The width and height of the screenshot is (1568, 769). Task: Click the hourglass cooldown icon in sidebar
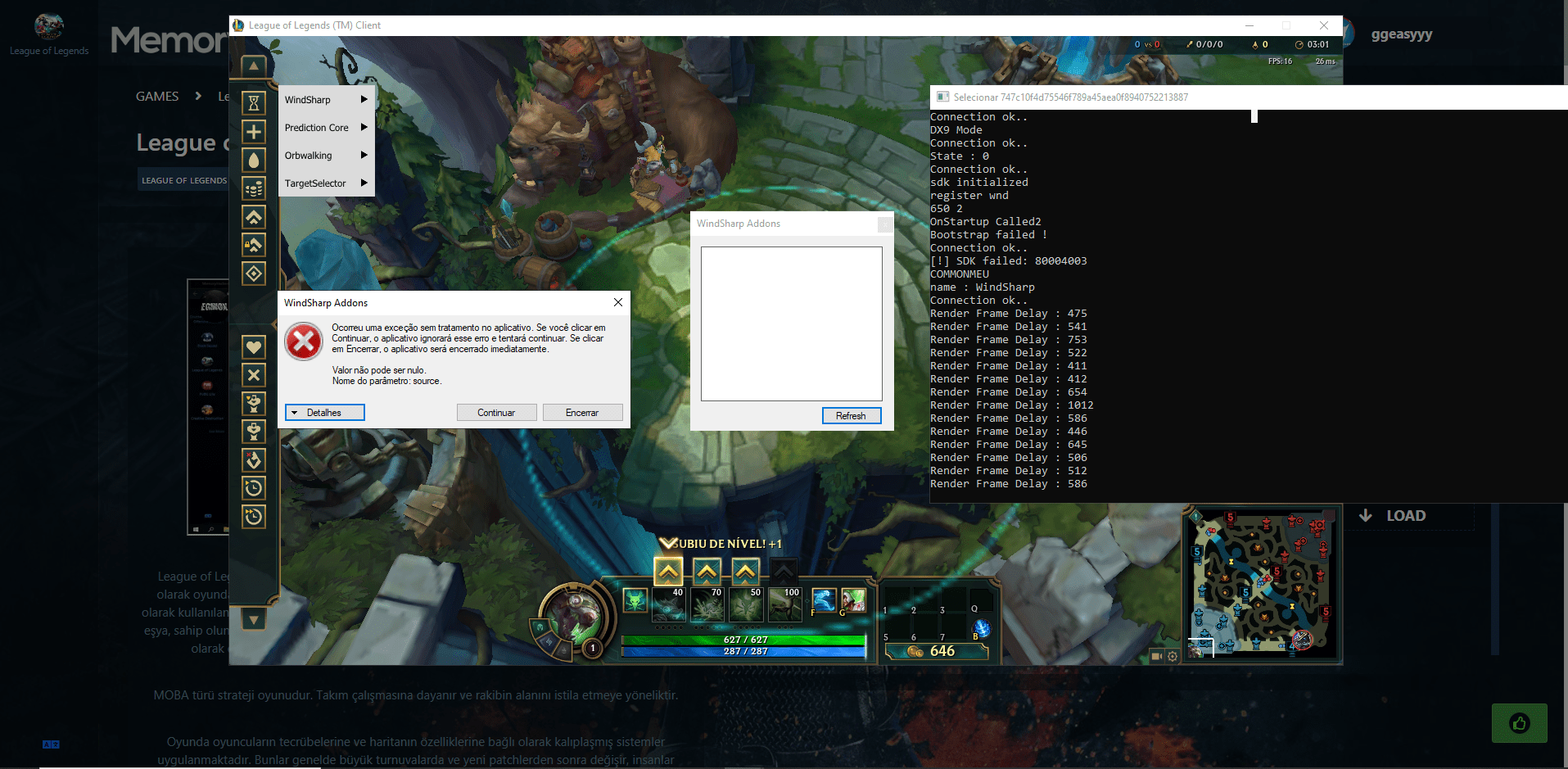tap(254, 102)
